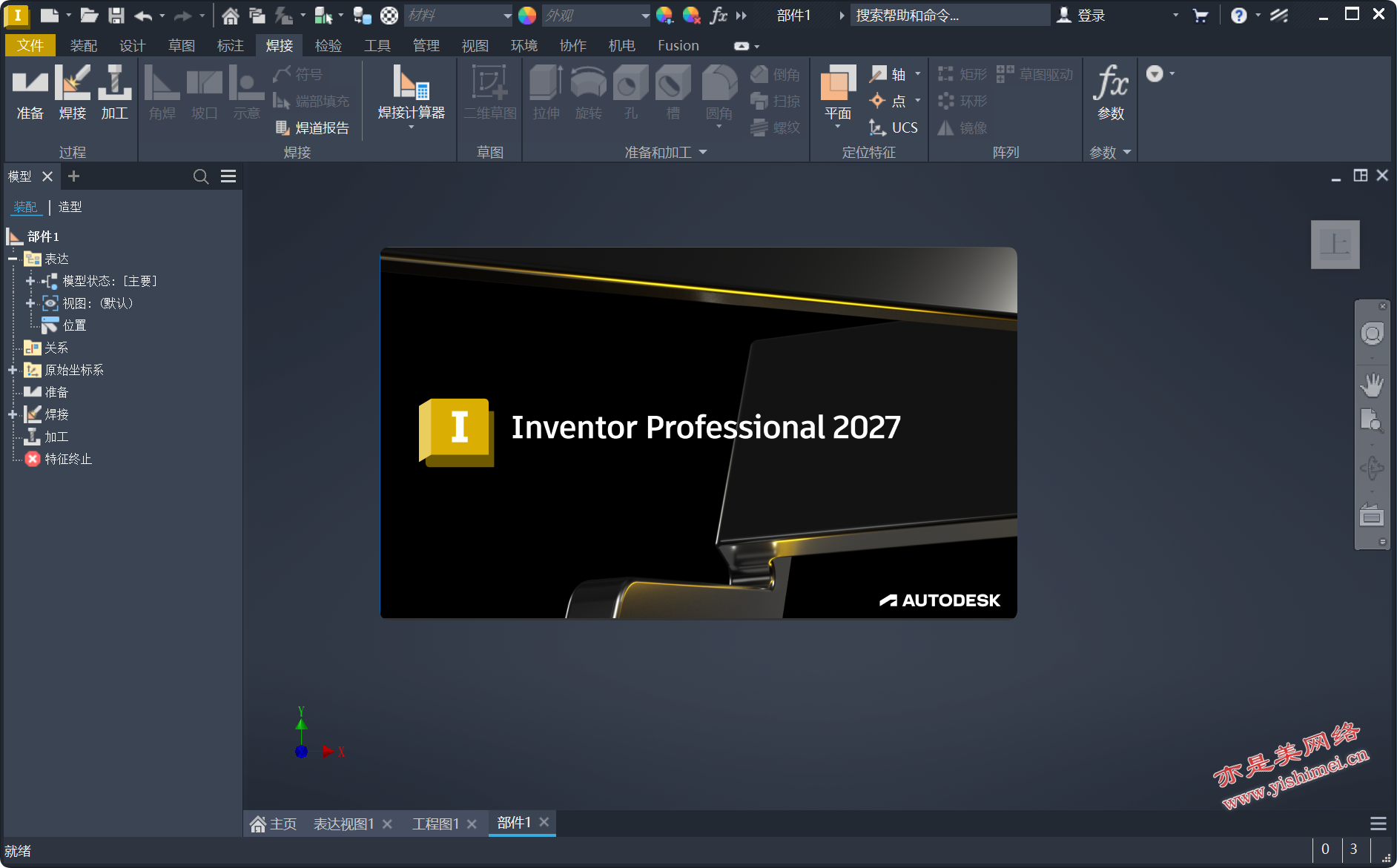Switch to the 环境 ribbon tab
This screenshot has width=1397, height=868.
coord(524,45)
